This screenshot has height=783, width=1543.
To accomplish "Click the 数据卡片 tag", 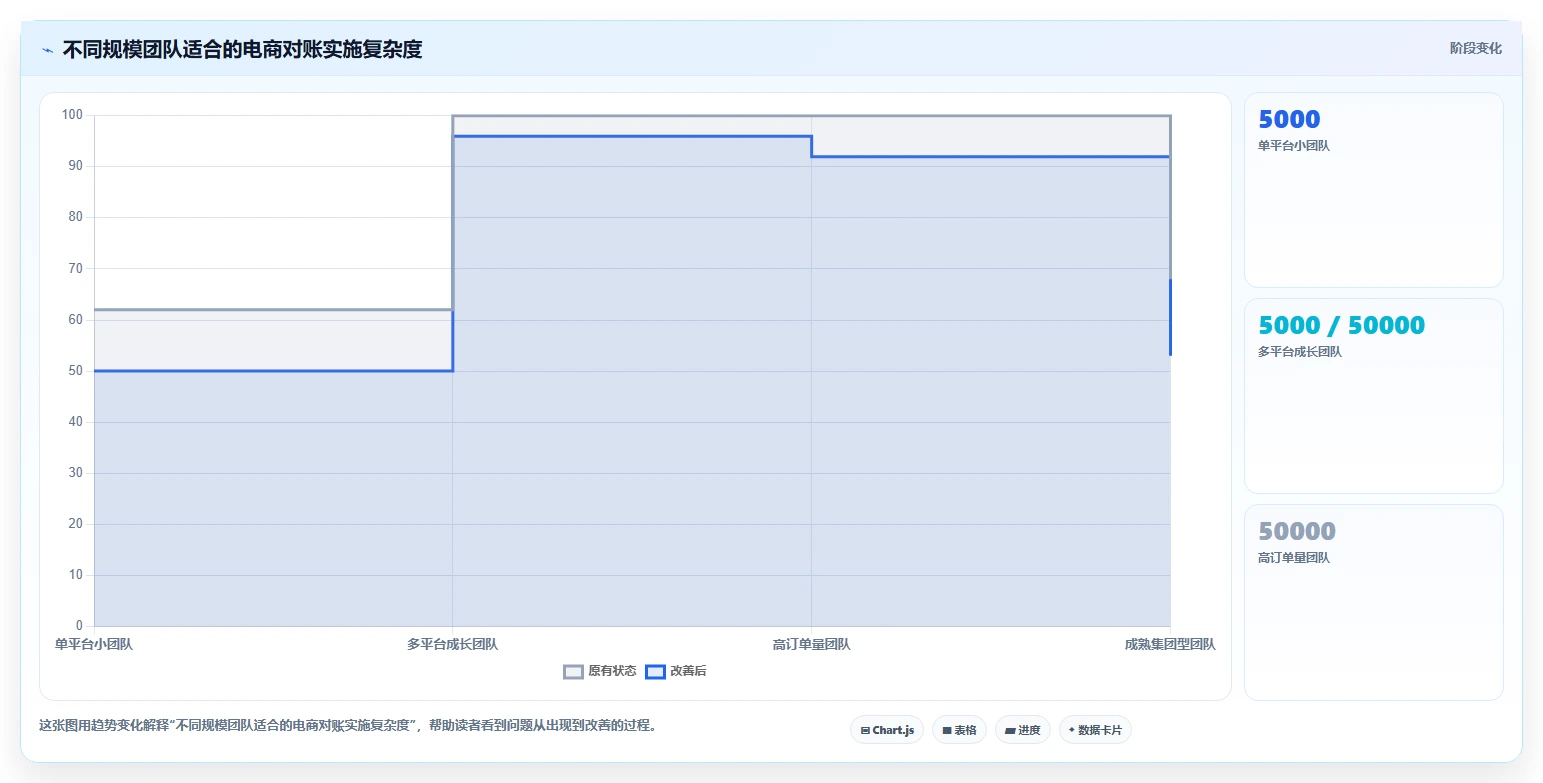I will tap(1095, 730).
